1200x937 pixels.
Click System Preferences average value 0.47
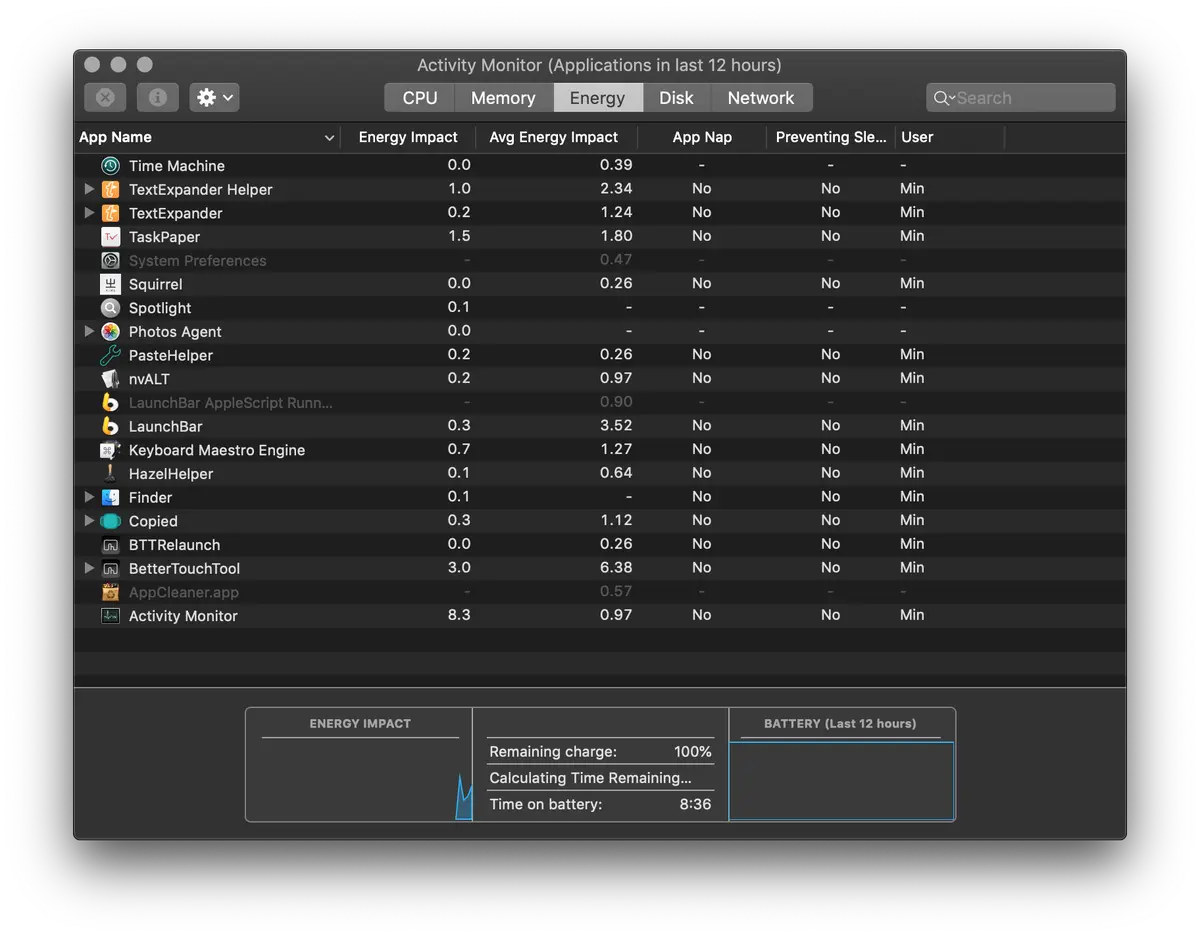click(x=616, y=259)
